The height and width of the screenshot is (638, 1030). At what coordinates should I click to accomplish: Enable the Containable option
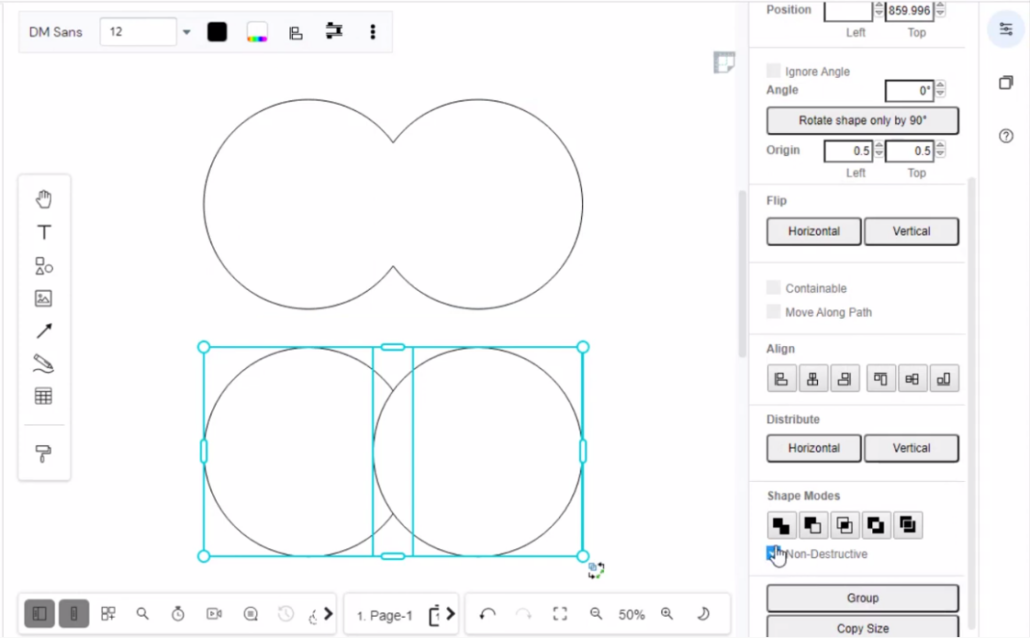point(772,288)
